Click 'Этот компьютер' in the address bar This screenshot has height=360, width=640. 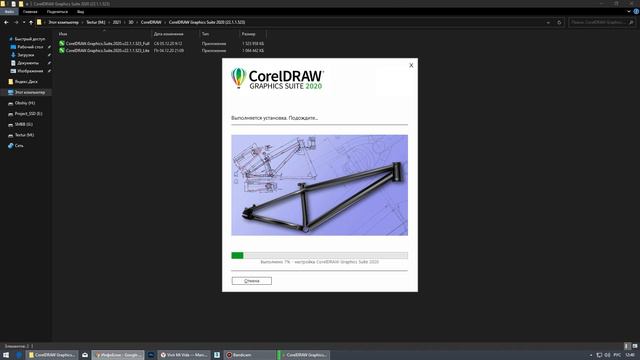coord(64,22)
